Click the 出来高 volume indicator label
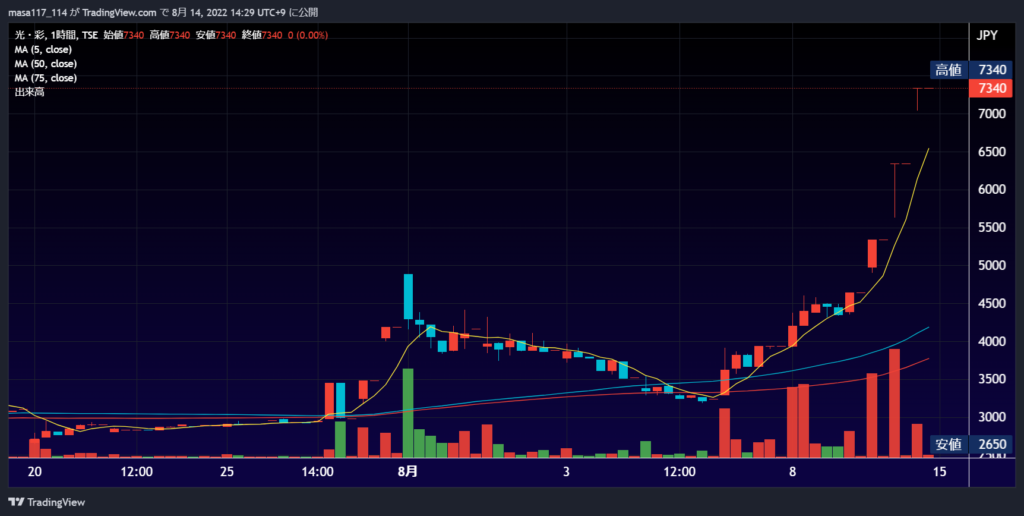1024x516 pixels. [29, 93]
